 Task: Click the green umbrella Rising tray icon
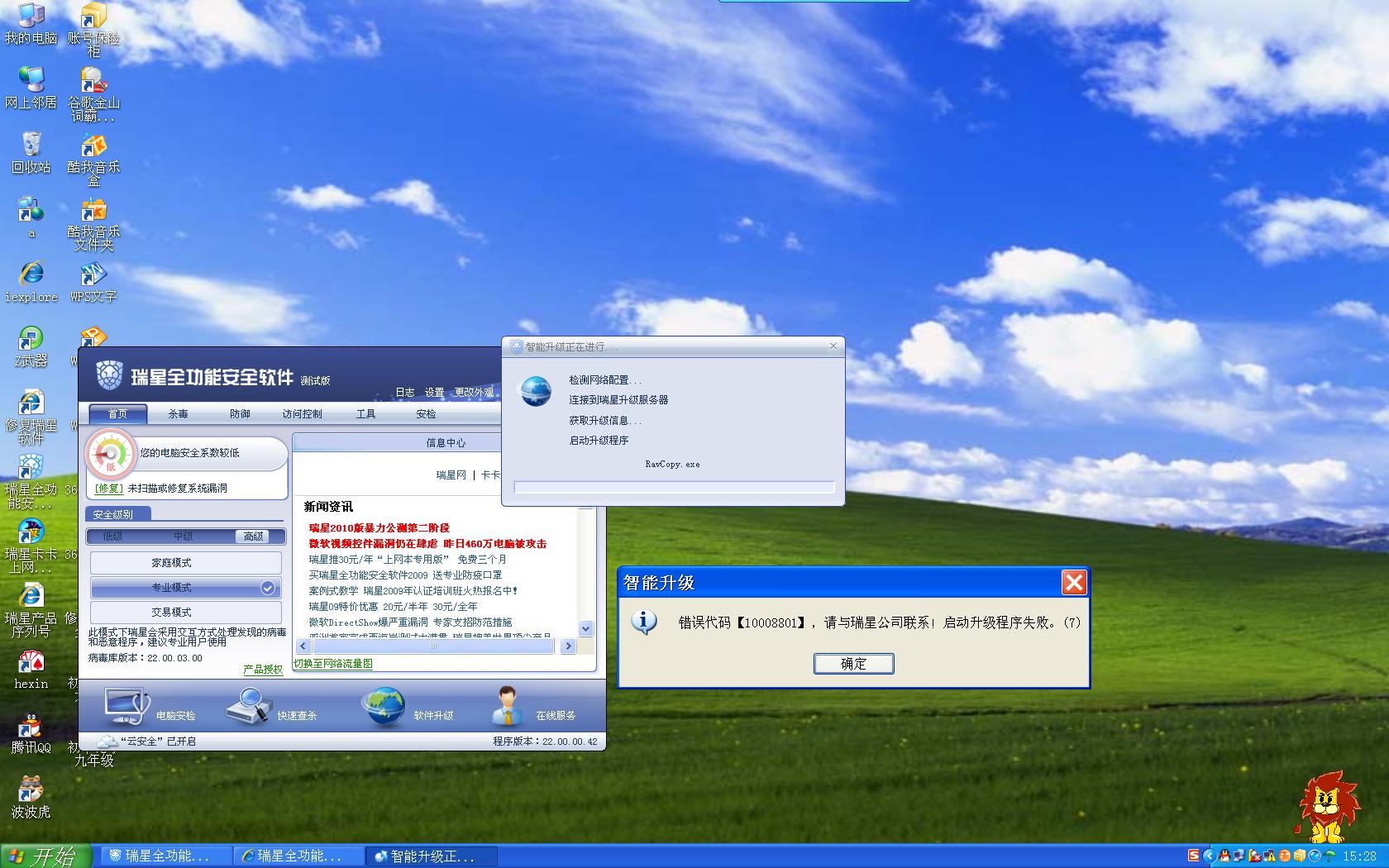click(x=1329, y=856)
